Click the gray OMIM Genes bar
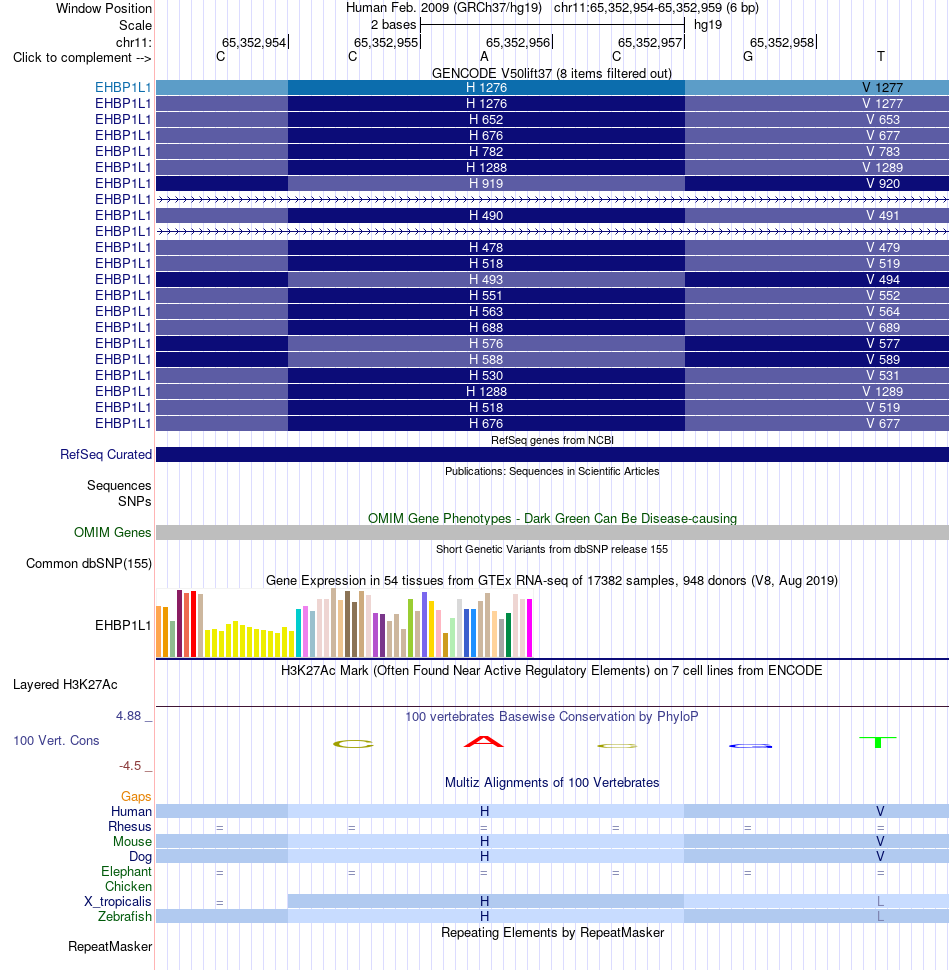Image resolution: width=950 pixels, height=970 pixels. [x=552, y=533]
